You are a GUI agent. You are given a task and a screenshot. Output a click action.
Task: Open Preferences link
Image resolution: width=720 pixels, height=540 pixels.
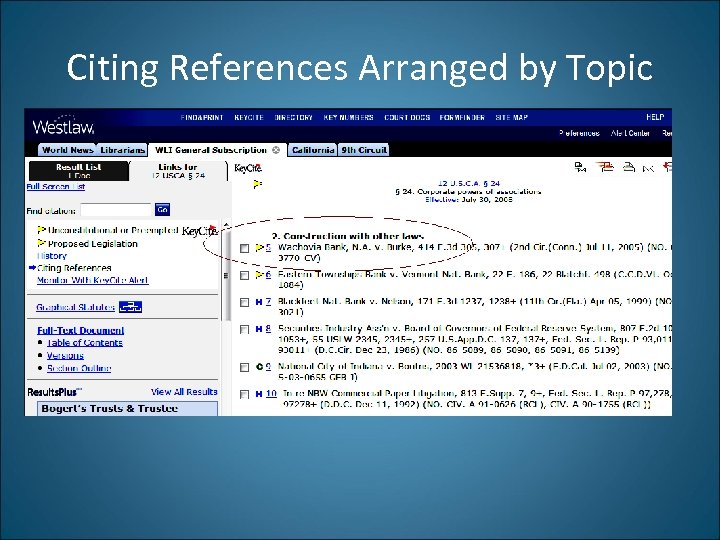(x=579, y=133)
